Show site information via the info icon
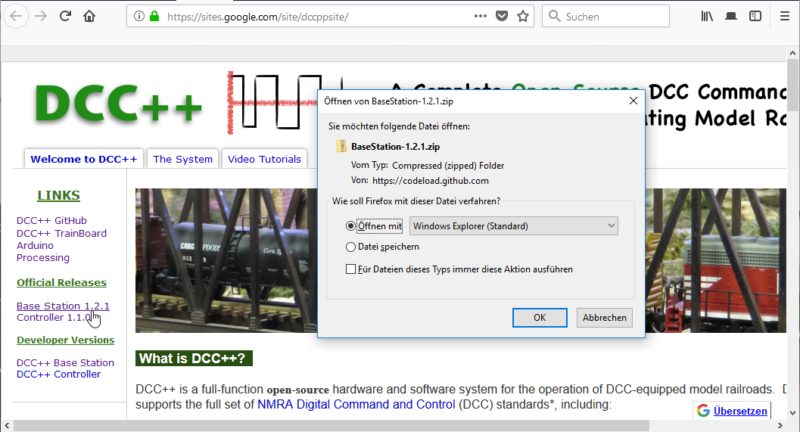Viewport: 800px width, 432px height. [x=139, y=16]
